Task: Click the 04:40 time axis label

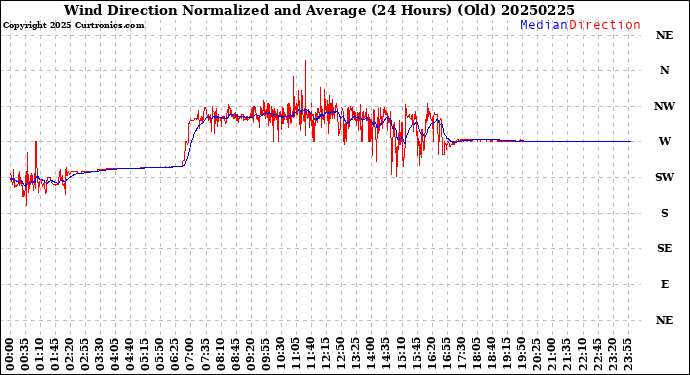Action: click(x=130, y=354)
